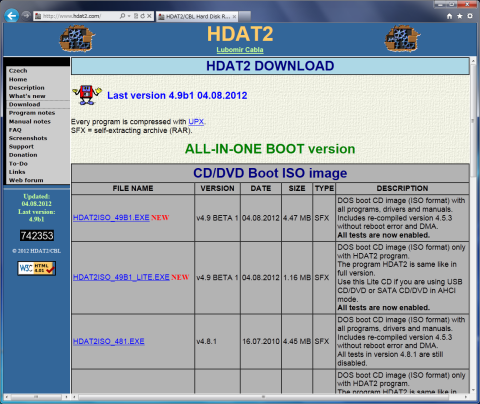This screenshot has width=480, height=404.
Task: Click the bottom horizontal scrollbar right arrow
Action: click(x=466, y=397)
